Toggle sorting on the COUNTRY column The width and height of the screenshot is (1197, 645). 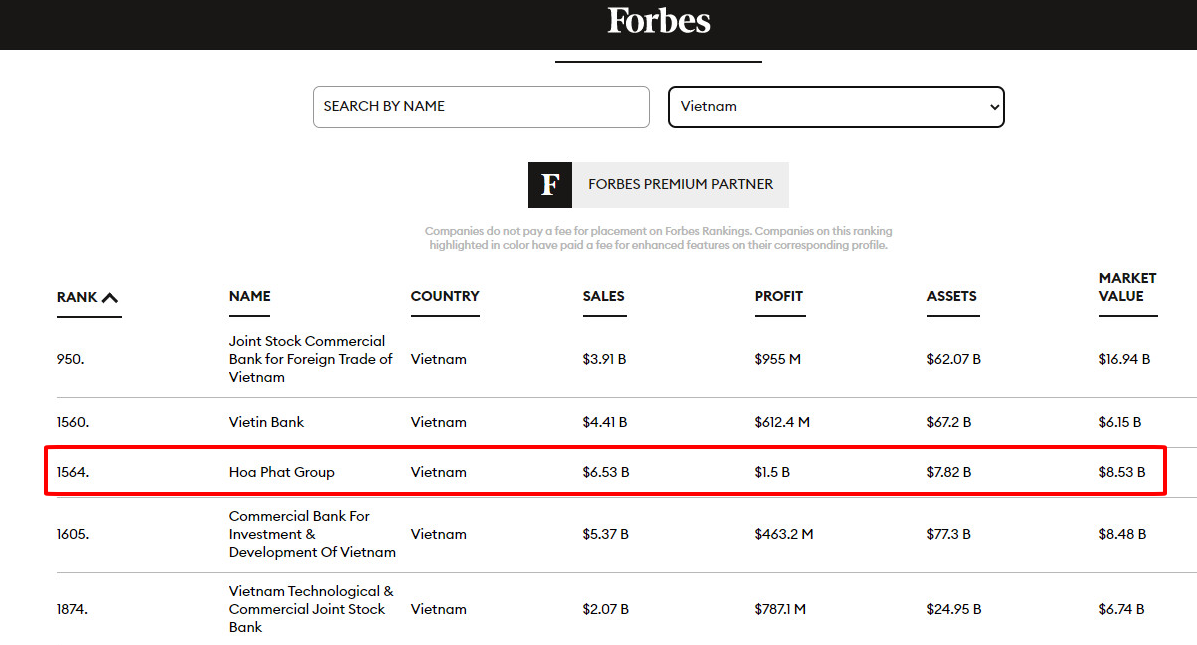coord(444,297)
